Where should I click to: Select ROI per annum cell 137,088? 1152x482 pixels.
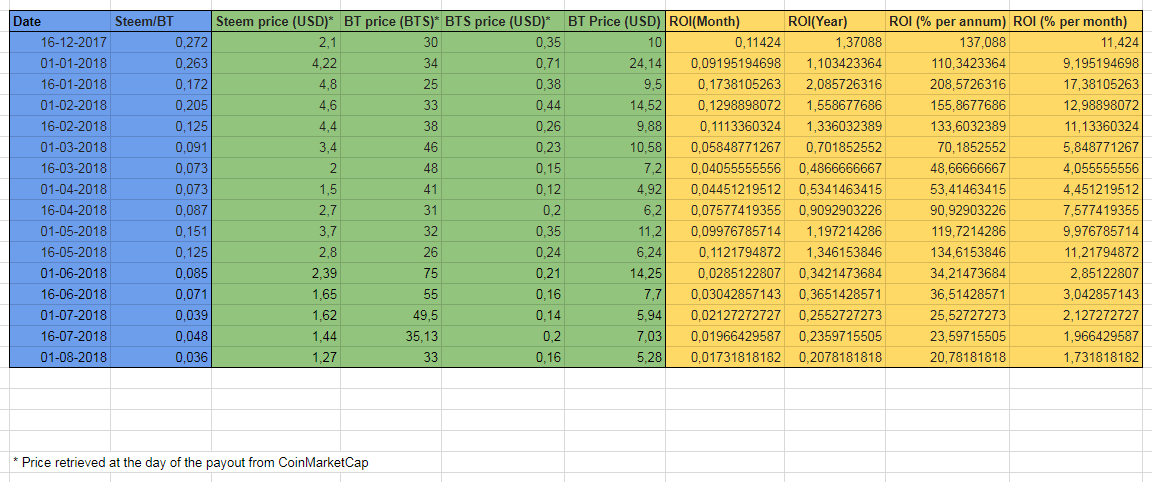(947, 43)
